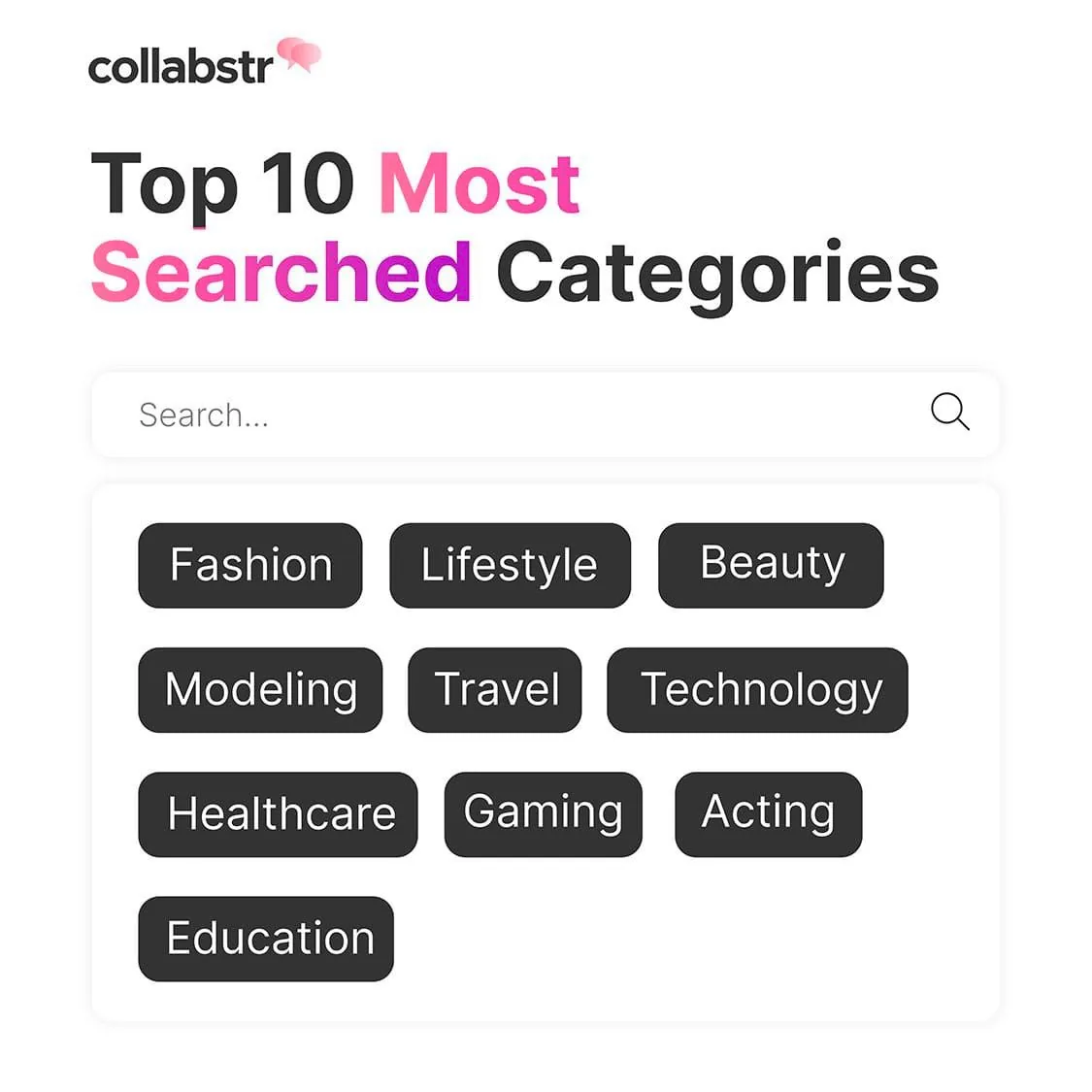The image size is (1092, 1092).
Task: Click the magnifying glass search icon
Action: (950, 412)
